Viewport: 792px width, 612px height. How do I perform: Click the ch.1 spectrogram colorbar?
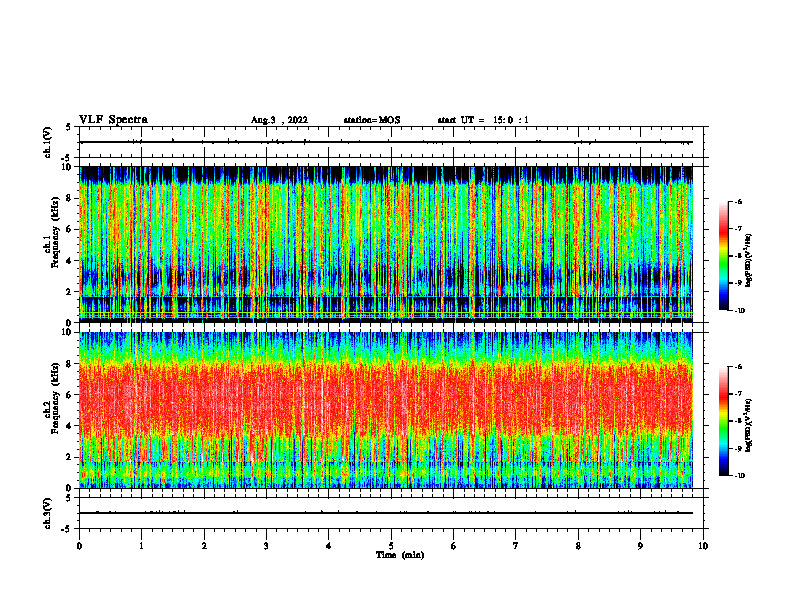(723, 256)
